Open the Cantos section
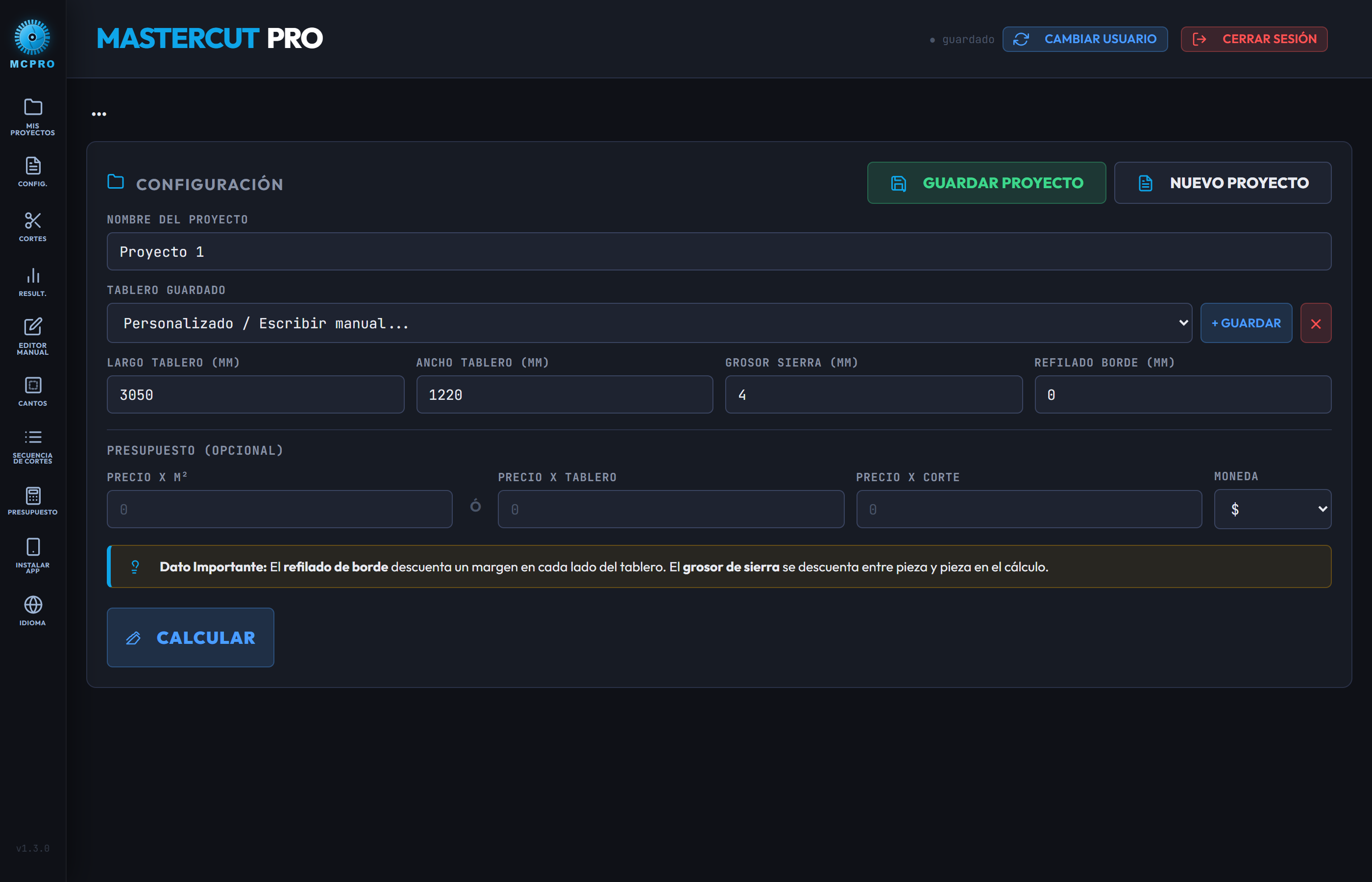Screen dimensions: 1372x882 [x=33, y=392]
